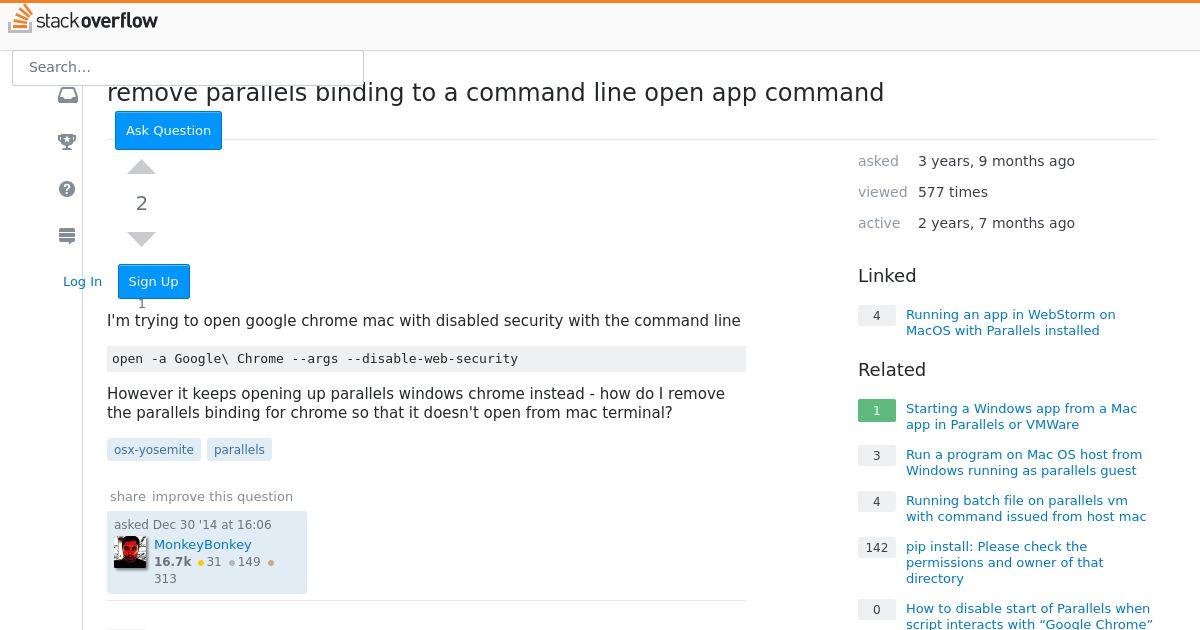Click improve this question link
1200x630 pixels.
(x=222, y=497)
